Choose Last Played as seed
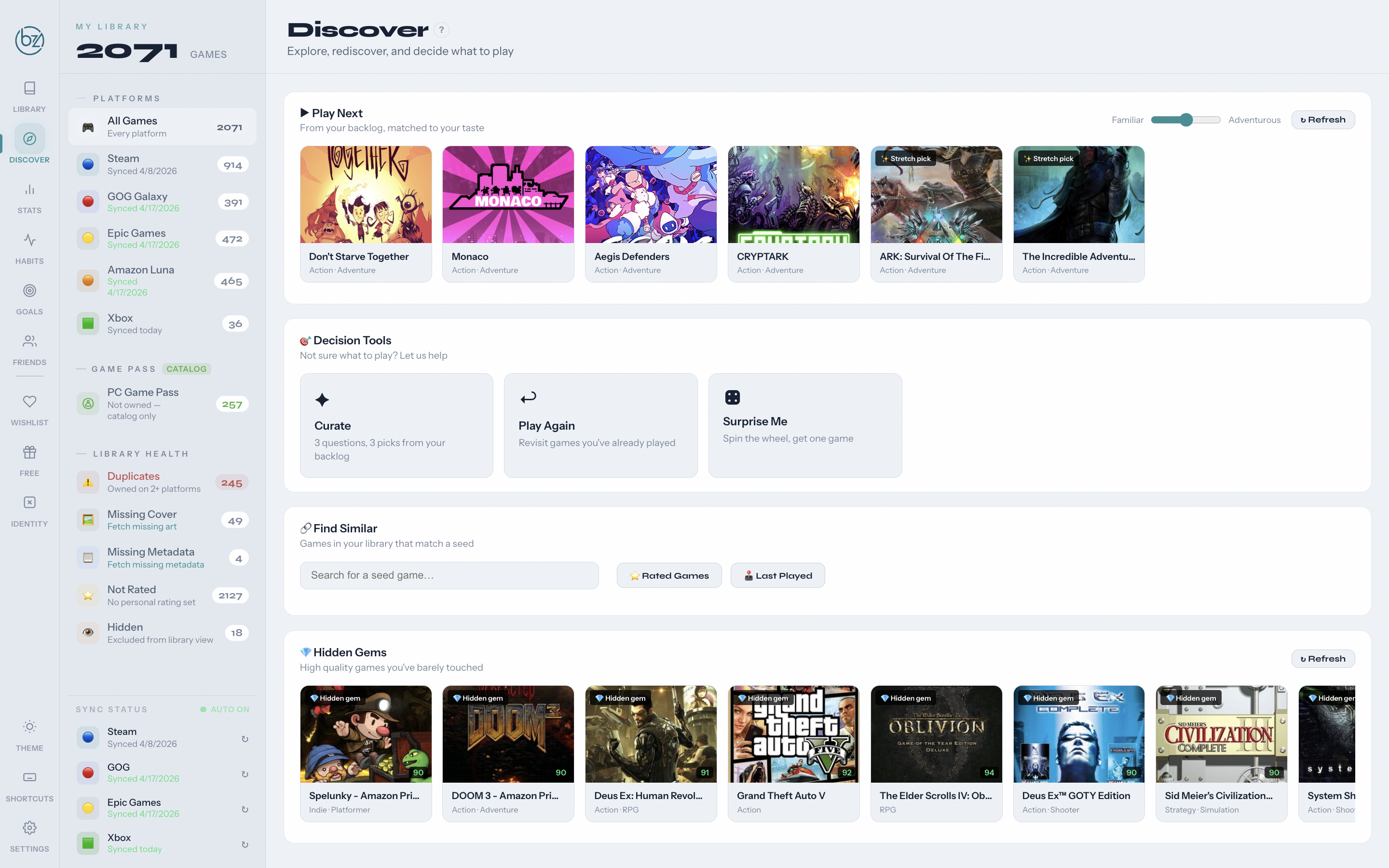Image resolution: width=1389 pixels, height=868 pixels. click(778, 575)
